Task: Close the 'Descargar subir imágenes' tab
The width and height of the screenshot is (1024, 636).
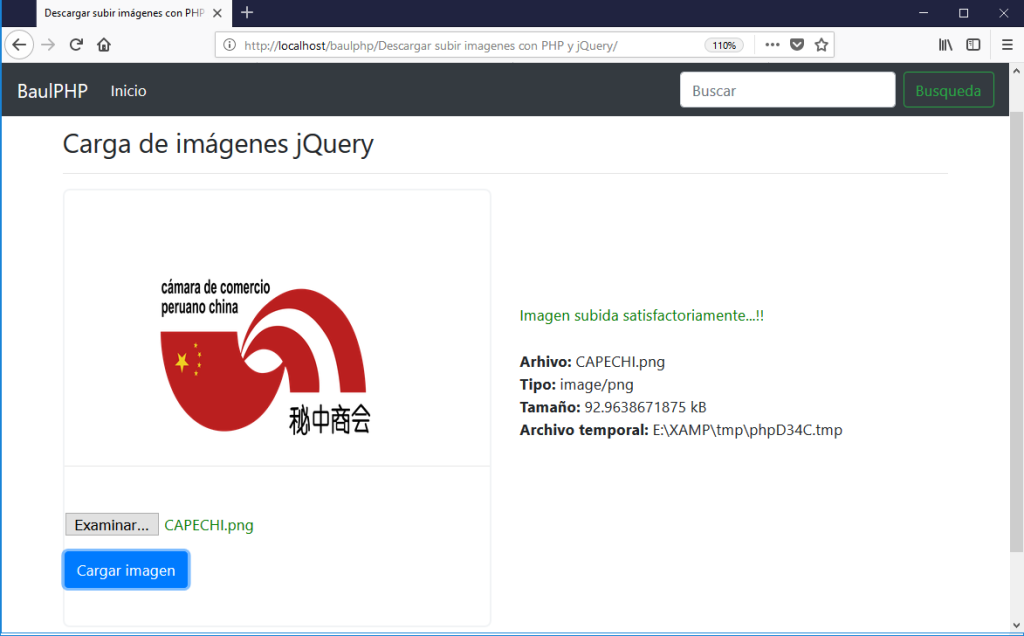Action: coord(217,13)
